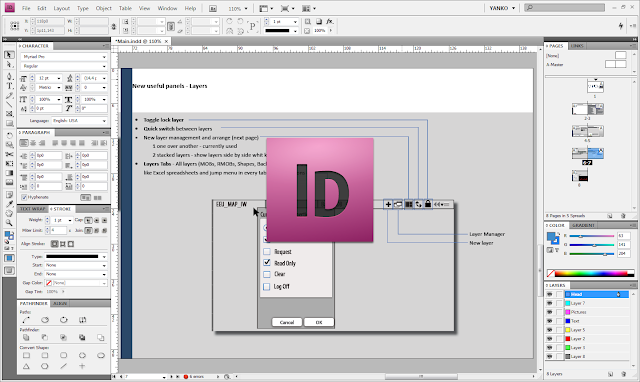Select the Type tool in toolbox

[x=9, y=86]
